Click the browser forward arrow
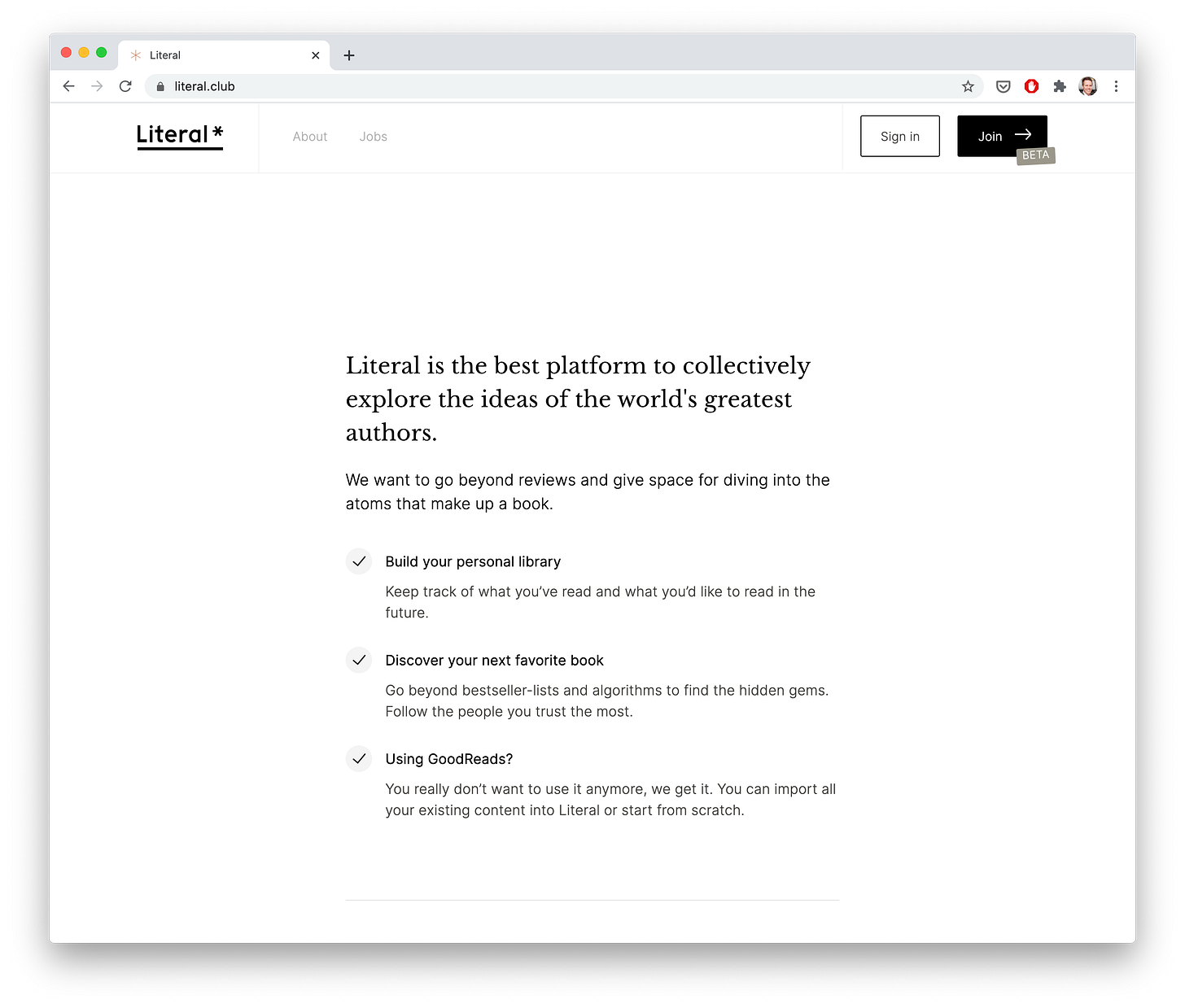Screen dimensions: 1185x1008 pyautogui.click(x=97, y=86)
